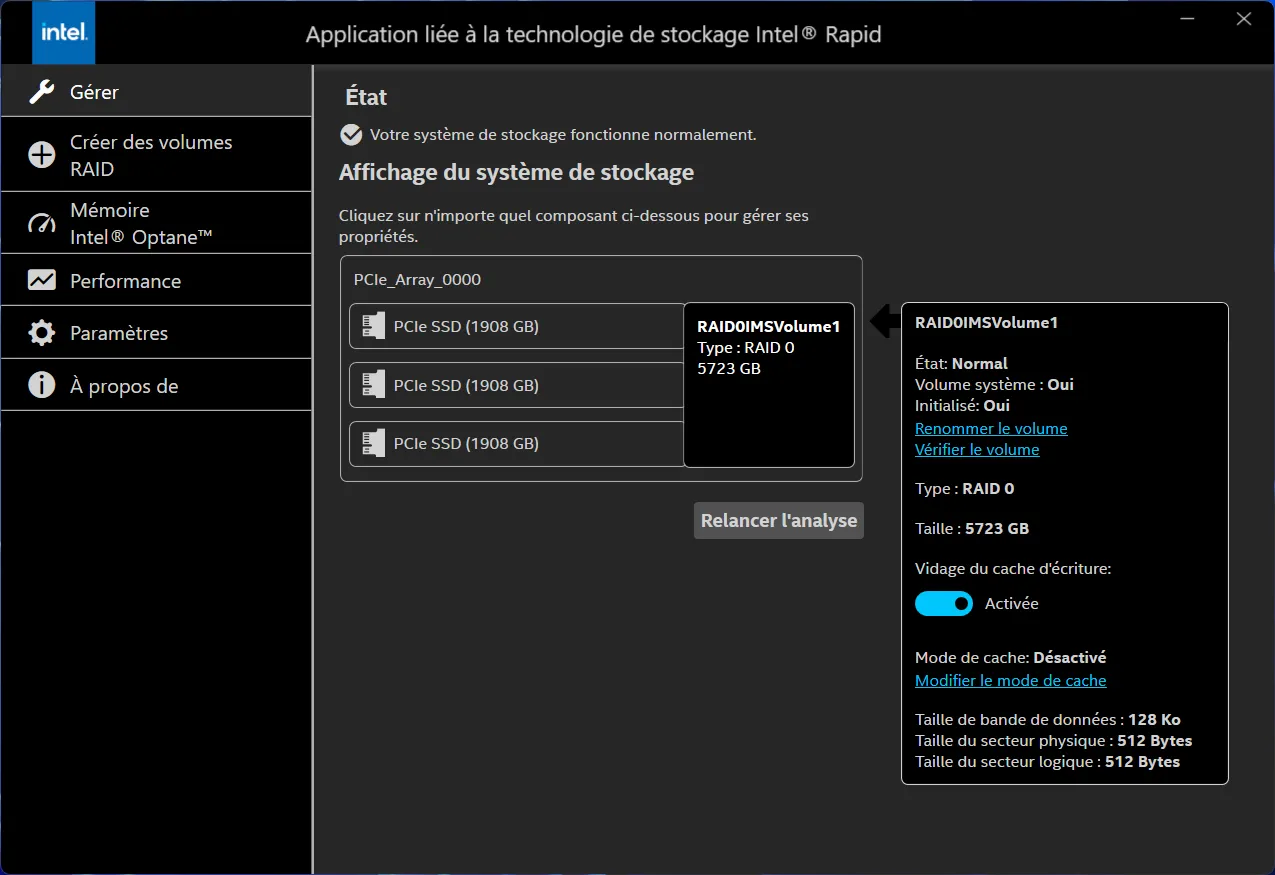
Task: Click the black arrow pointing to the volume
Action: pyautogui.click(x=885, y=322)
